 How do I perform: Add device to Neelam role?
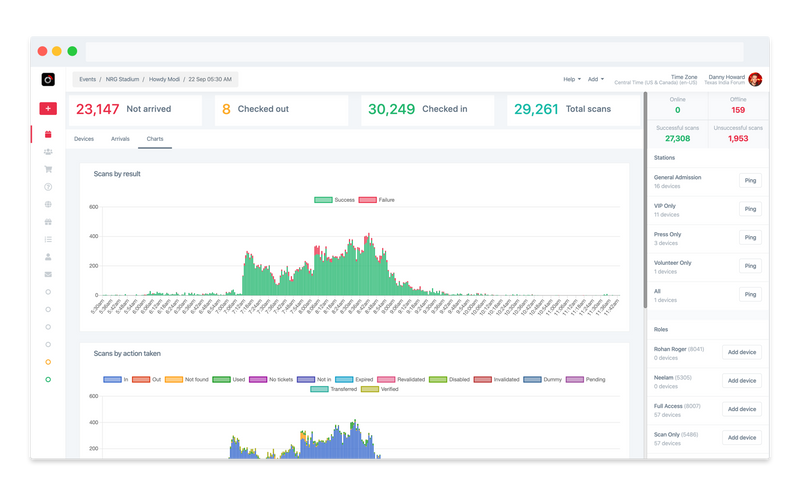pos(742,381)
